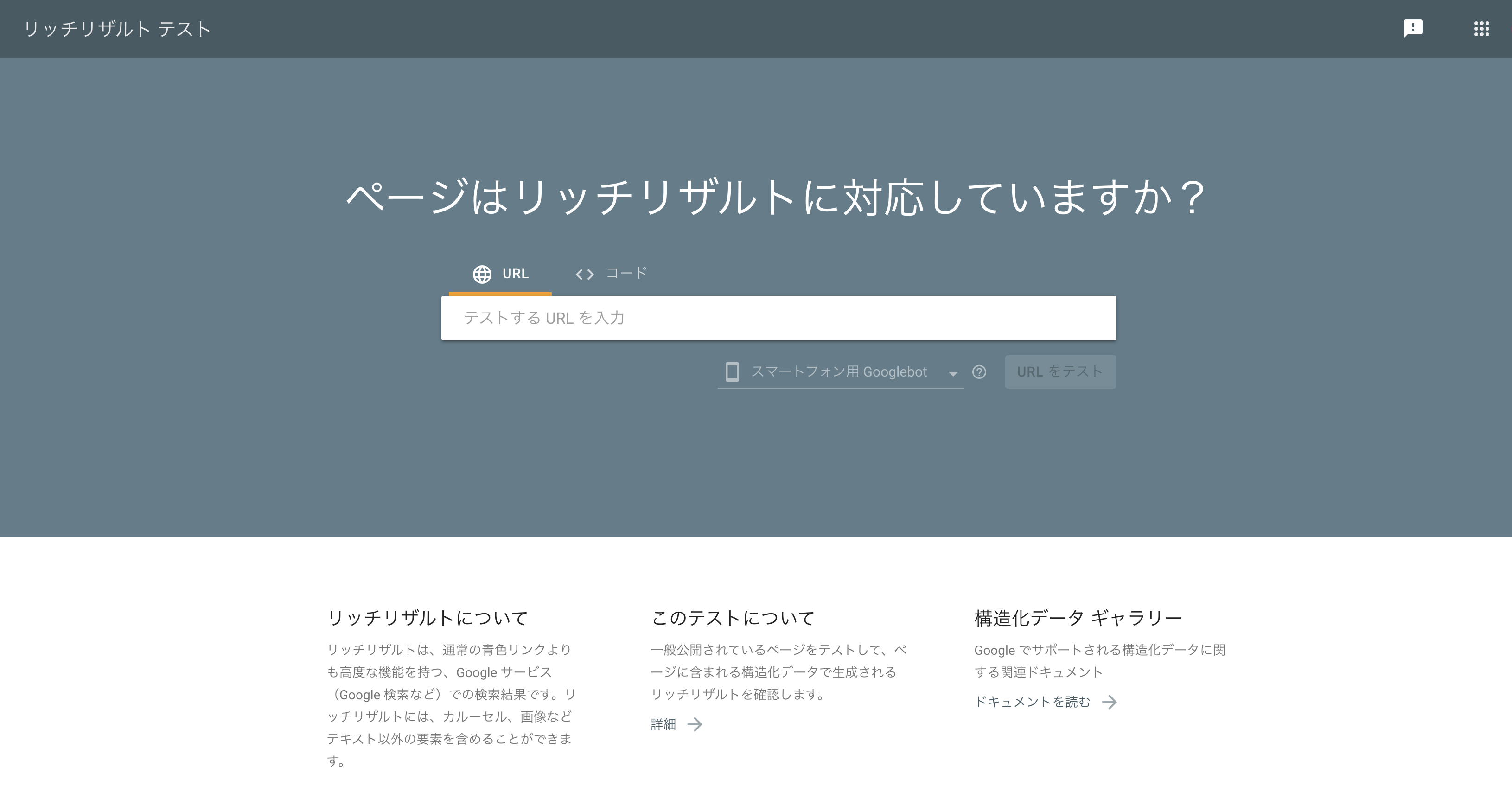Click the arrow icon after 詳細
The height and width of the screenshot is (793, 1512).
tap(695, 725)
